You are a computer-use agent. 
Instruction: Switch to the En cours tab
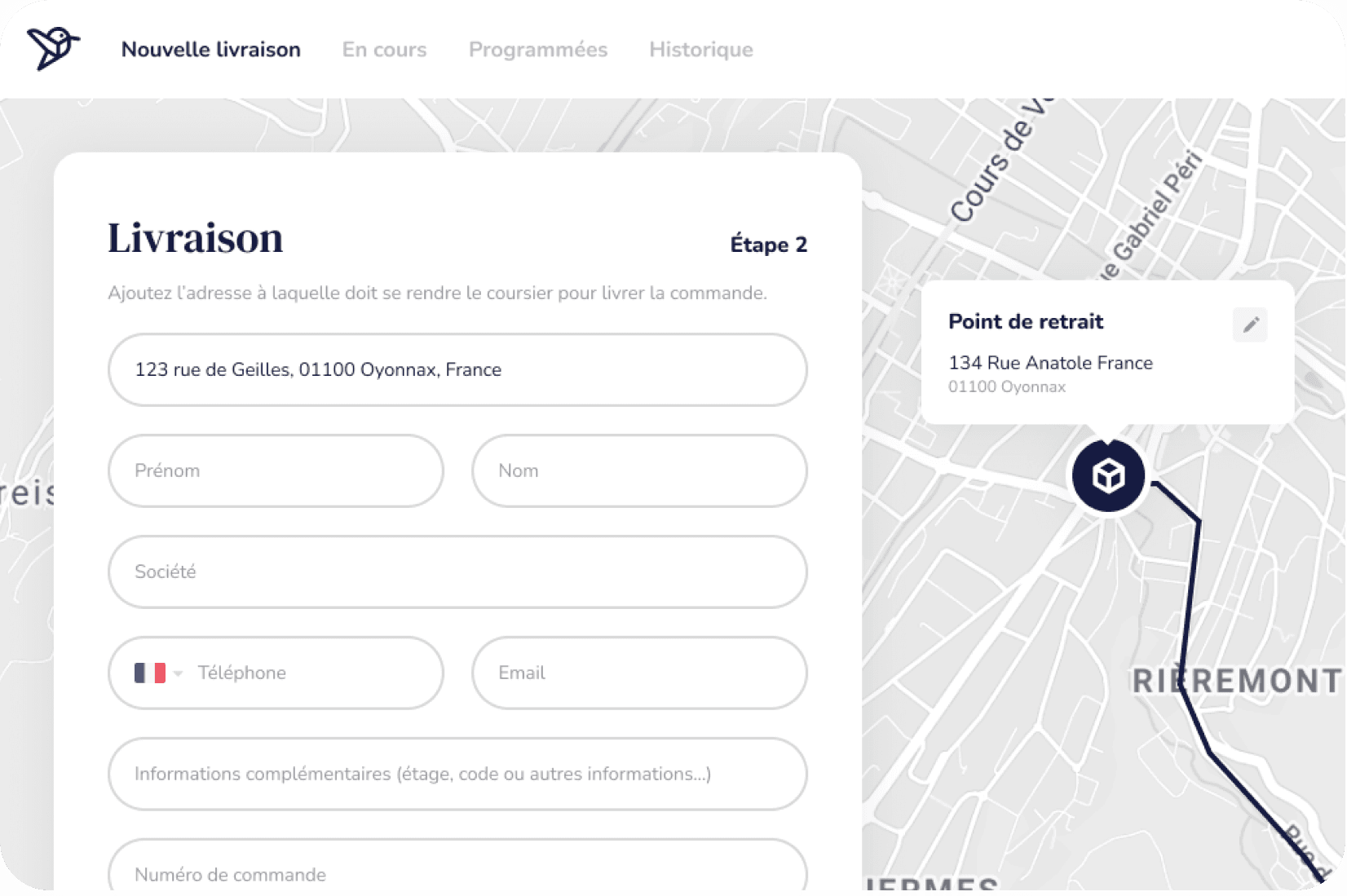pos(384,50)
